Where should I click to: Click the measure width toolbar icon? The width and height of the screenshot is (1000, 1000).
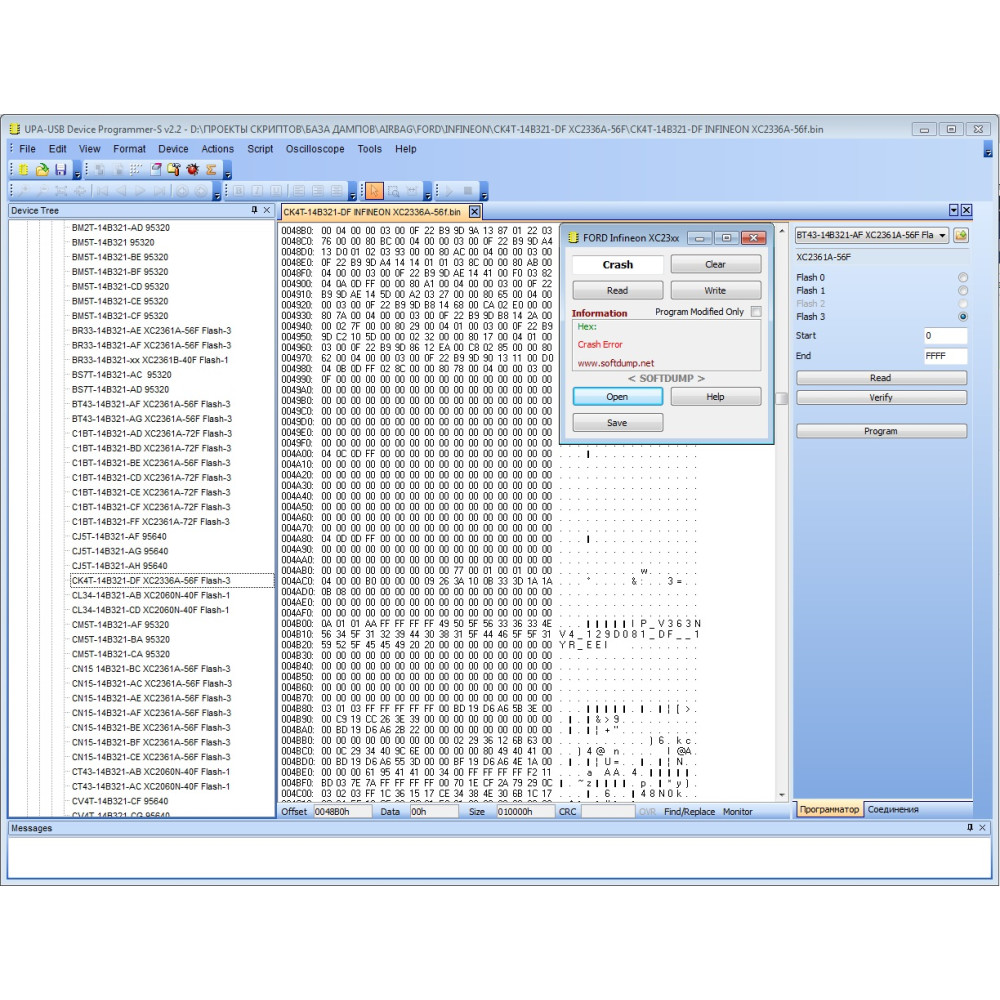[x=412, y=191]
